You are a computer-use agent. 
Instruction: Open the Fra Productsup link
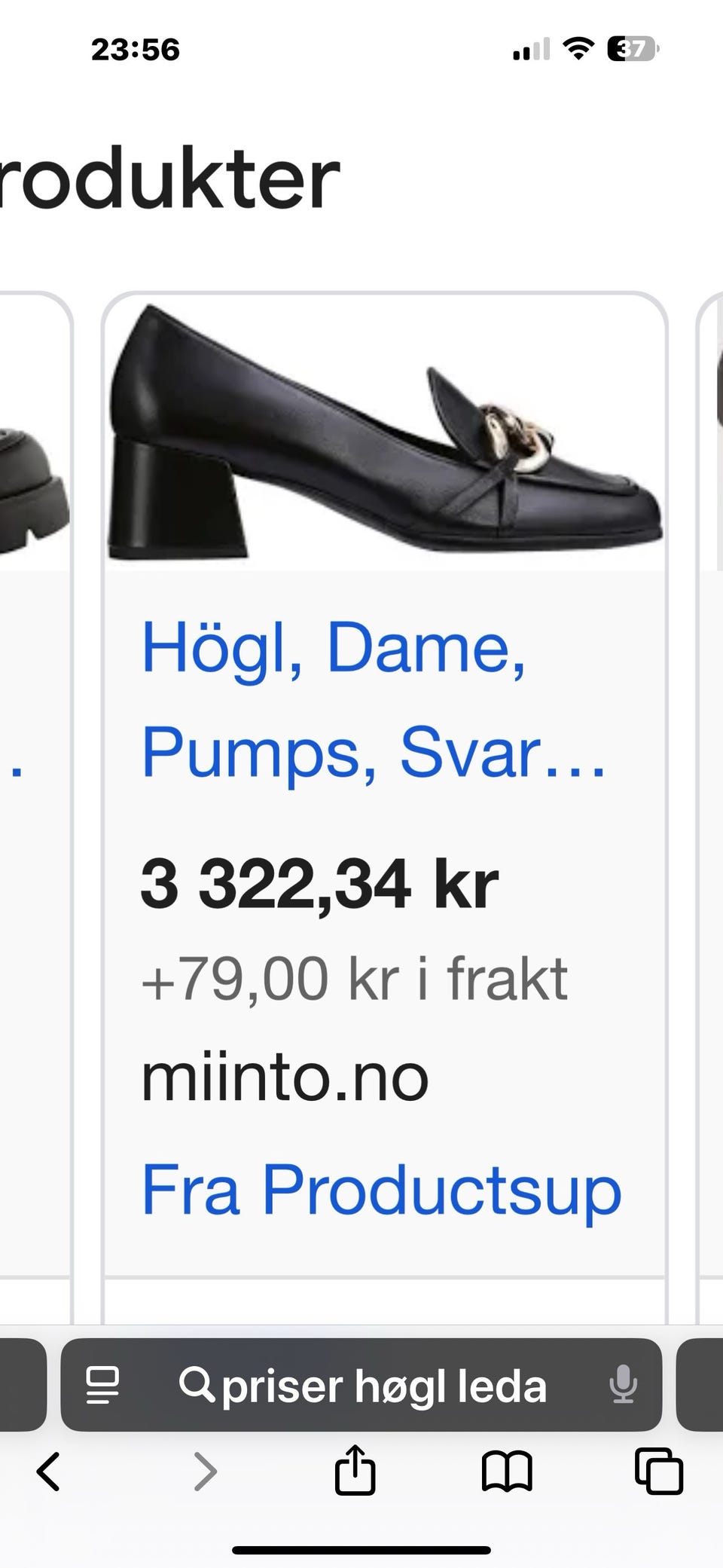[x=381, y=1189]
